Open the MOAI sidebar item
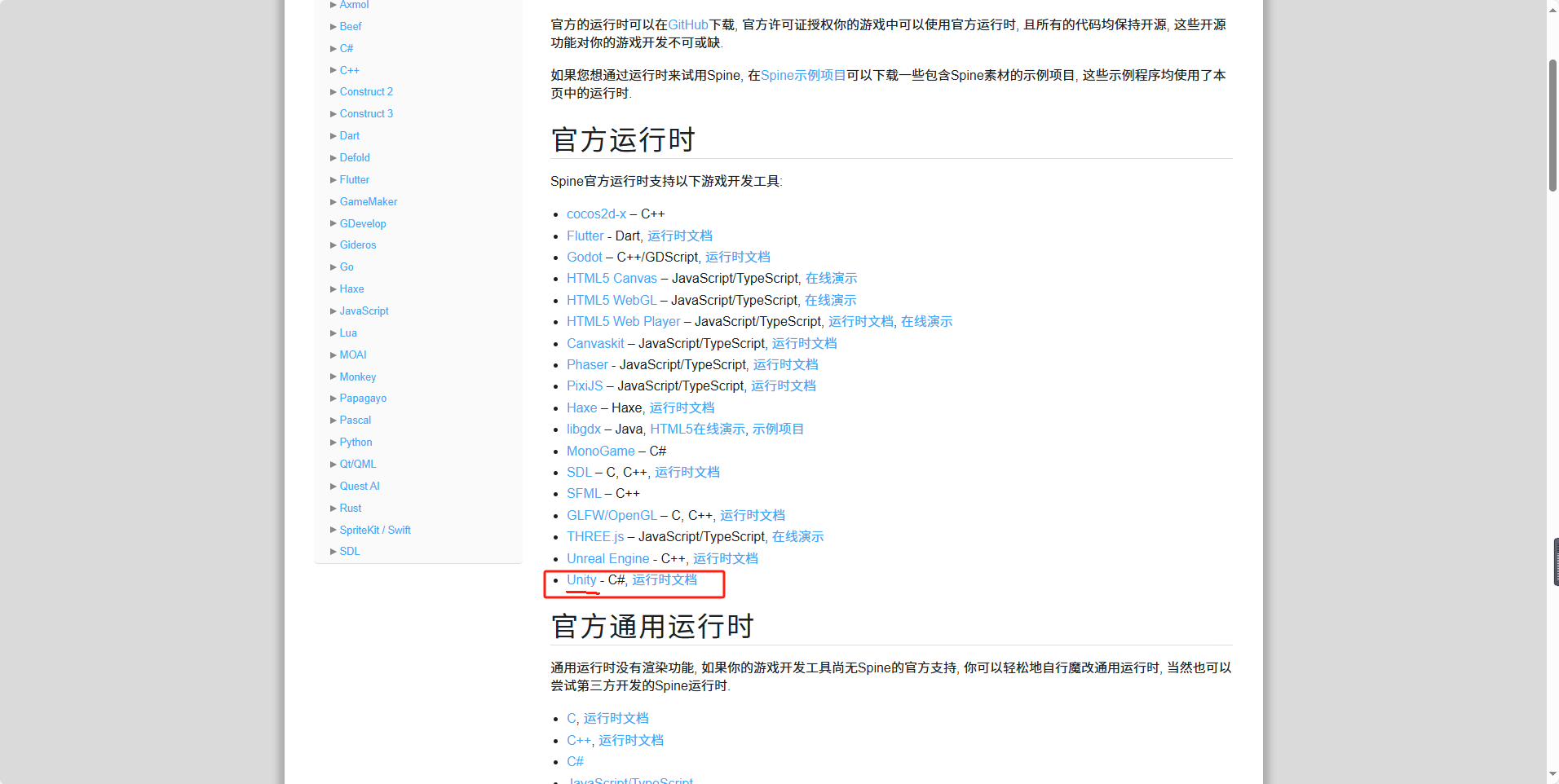The width and height of the screenshot is (1559, 784). (353, 355)
